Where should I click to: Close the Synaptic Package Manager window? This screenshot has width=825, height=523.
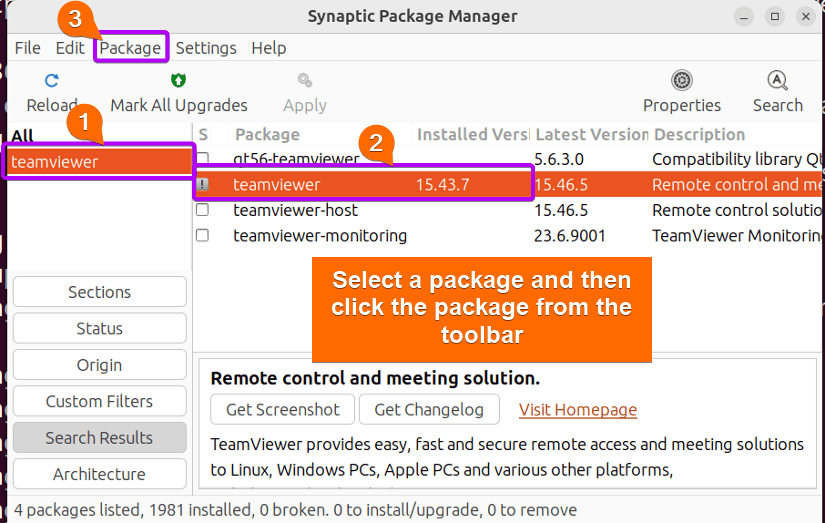pyautogui.click(x=806, y=17)
